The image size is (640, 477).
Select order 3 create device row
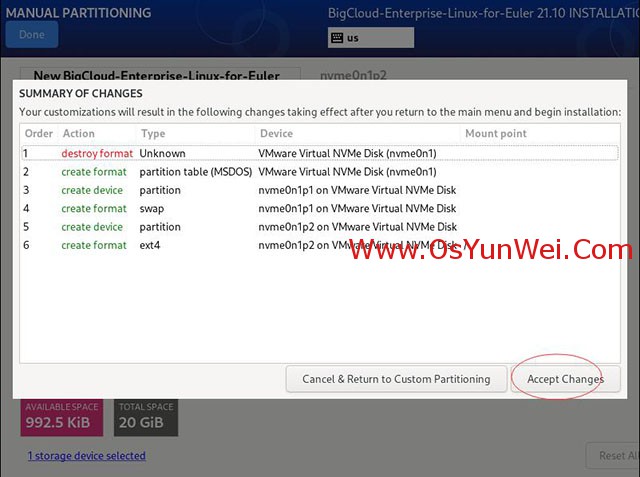click(x=320, y=190)
